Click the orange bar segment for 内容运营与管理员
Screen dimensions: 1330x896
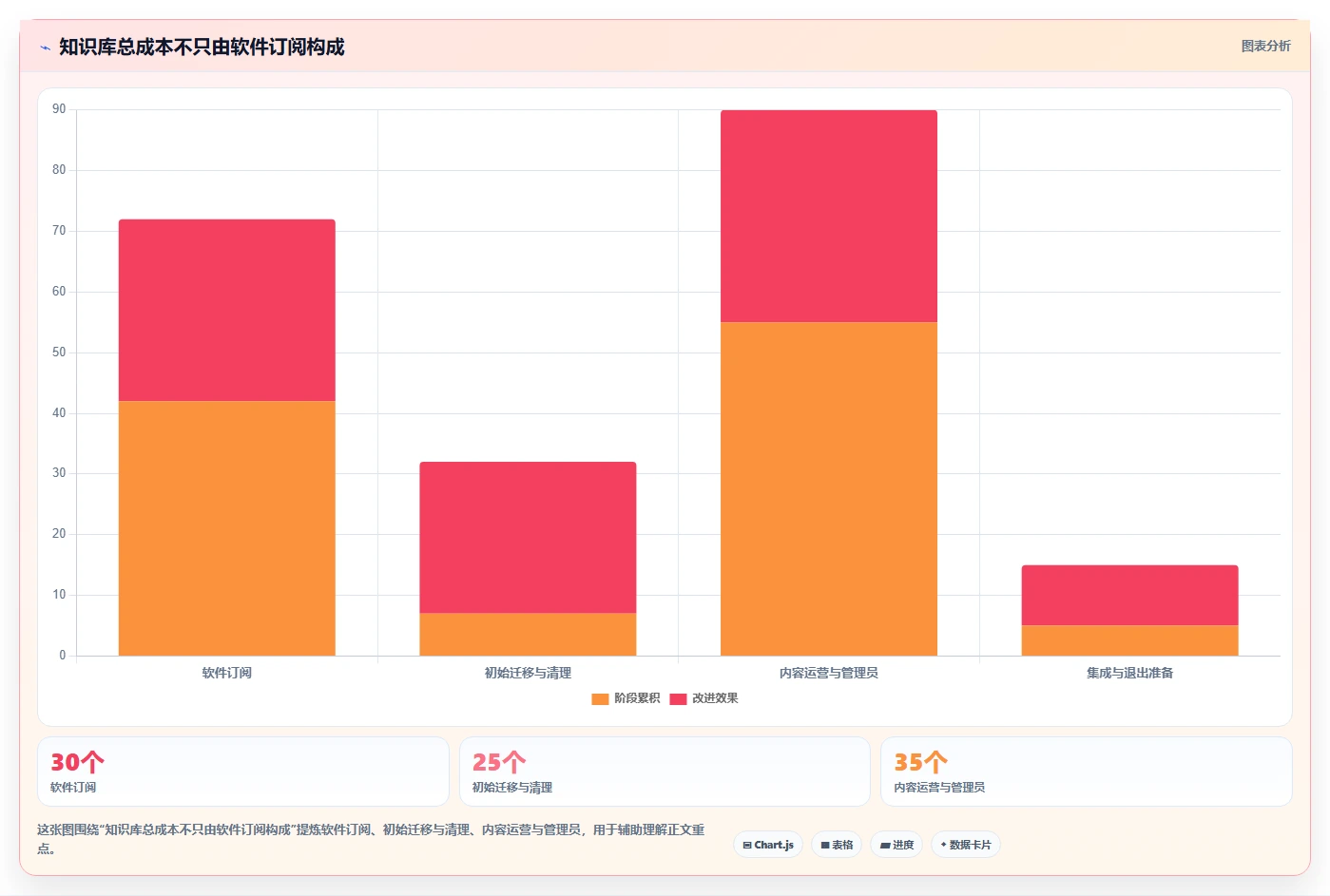(829, 488)
